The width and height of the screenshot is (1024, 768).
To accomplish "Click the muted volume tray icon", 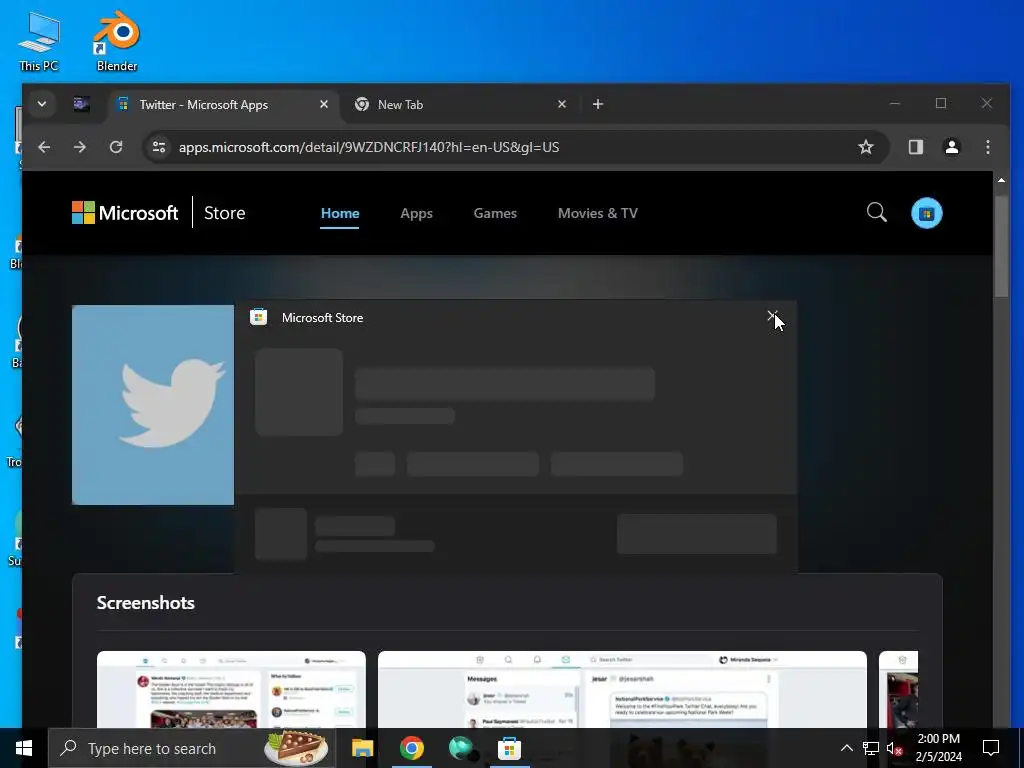I will 894,748.
